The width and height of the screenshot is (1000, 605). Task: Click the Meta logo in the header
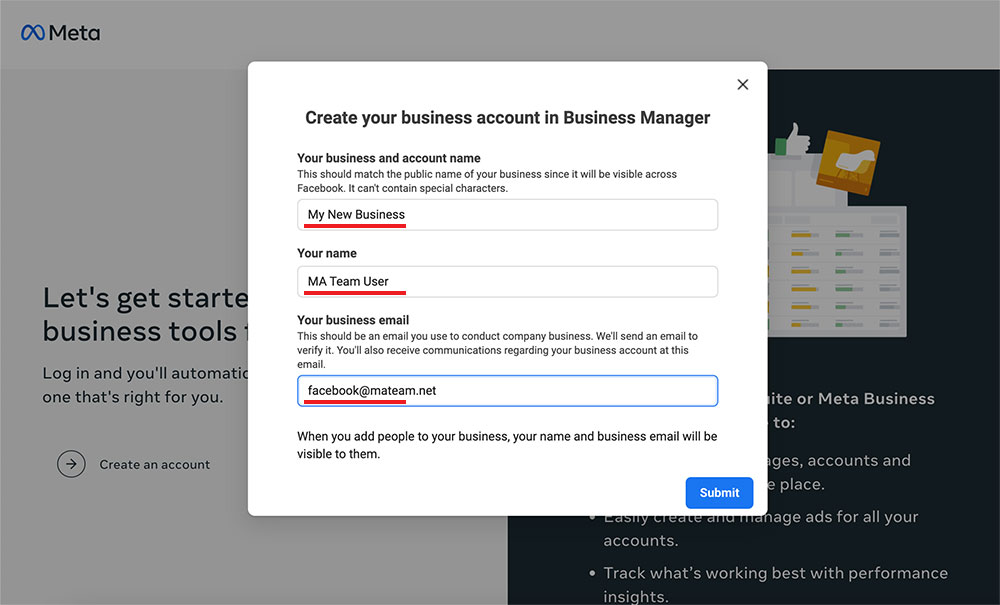(60, 33)
